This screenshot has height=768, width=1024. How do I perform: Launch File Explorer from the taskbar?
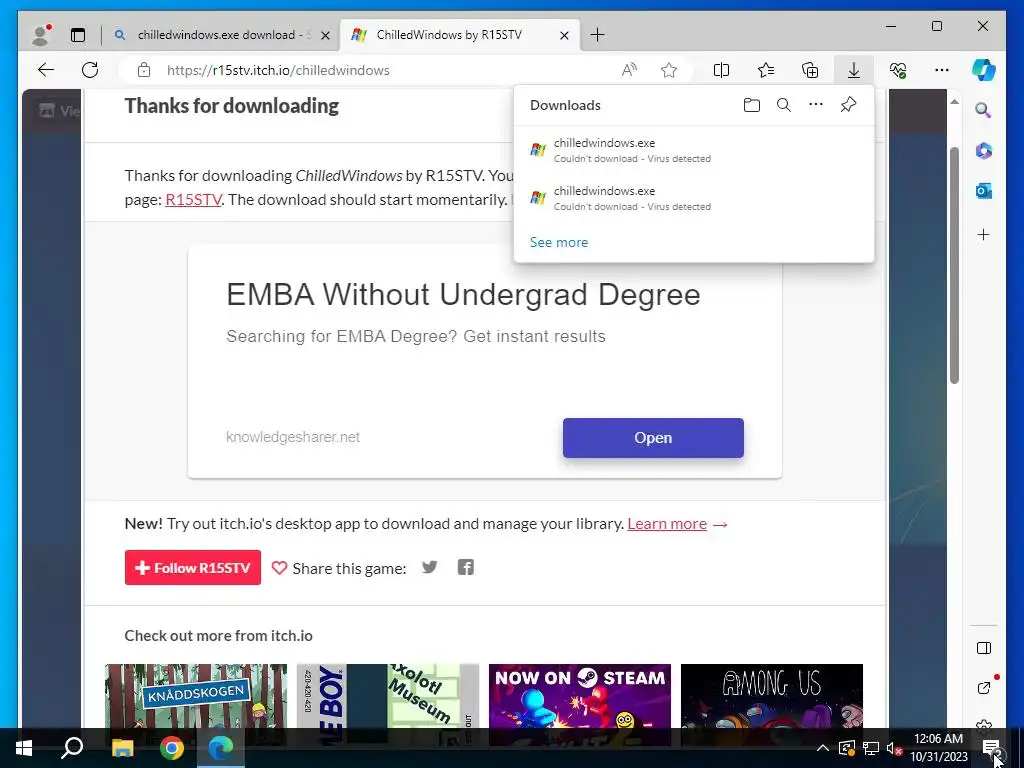(x=122, y=748)
